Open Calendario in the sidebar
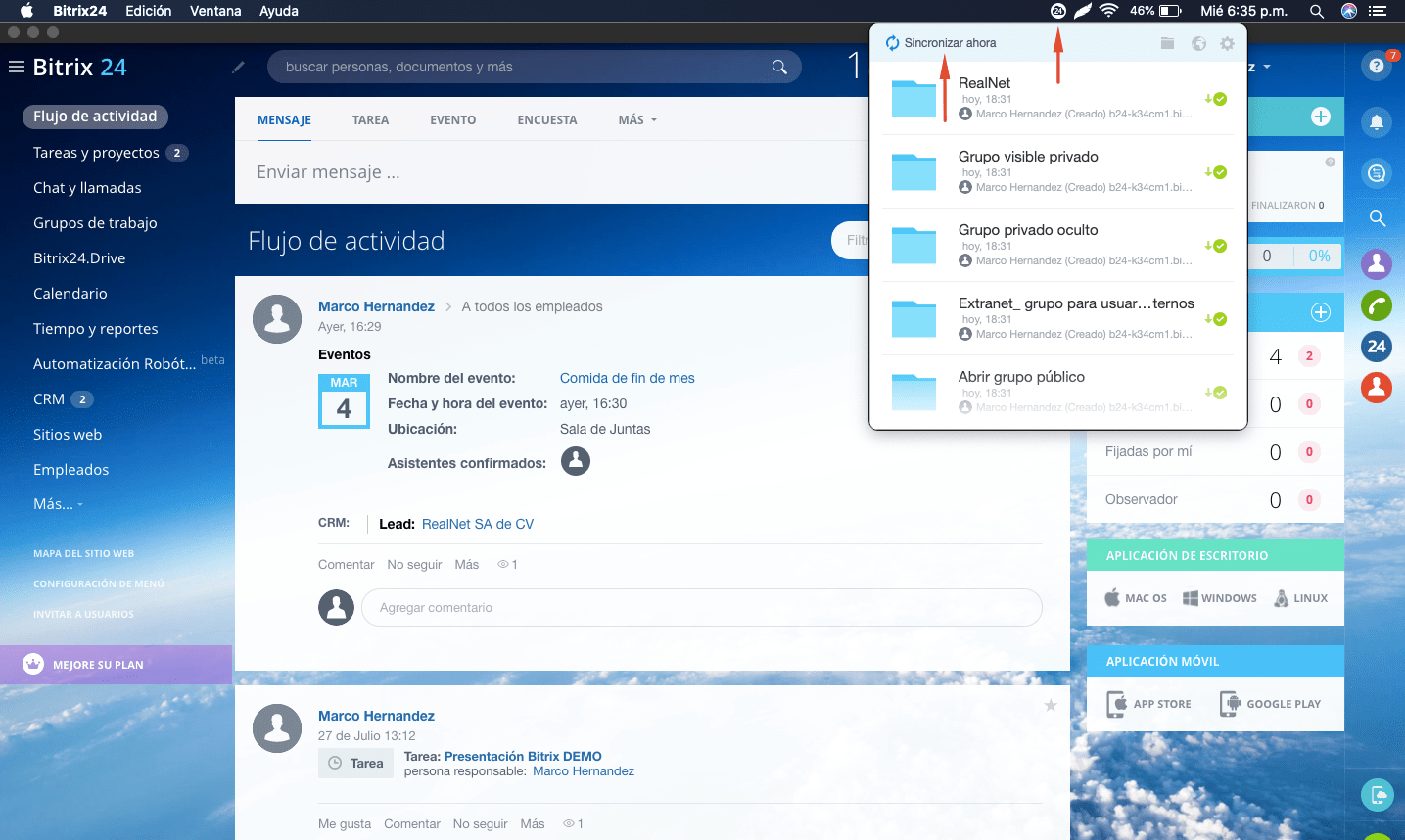Screen dimensions: 1405x840 (x=70, y=294)
